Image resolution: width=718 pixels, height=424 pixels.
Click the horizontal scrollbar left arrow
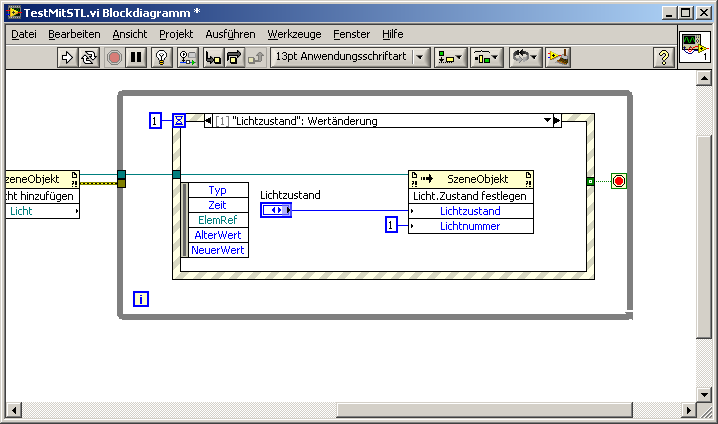(14, 410)
